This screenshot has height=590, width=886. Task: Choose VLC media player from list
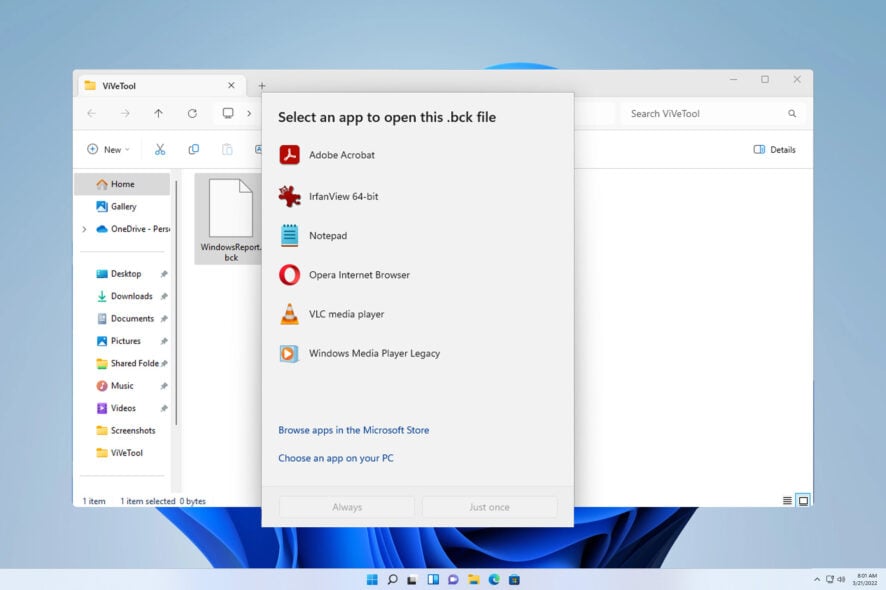[x=346, y=314]
